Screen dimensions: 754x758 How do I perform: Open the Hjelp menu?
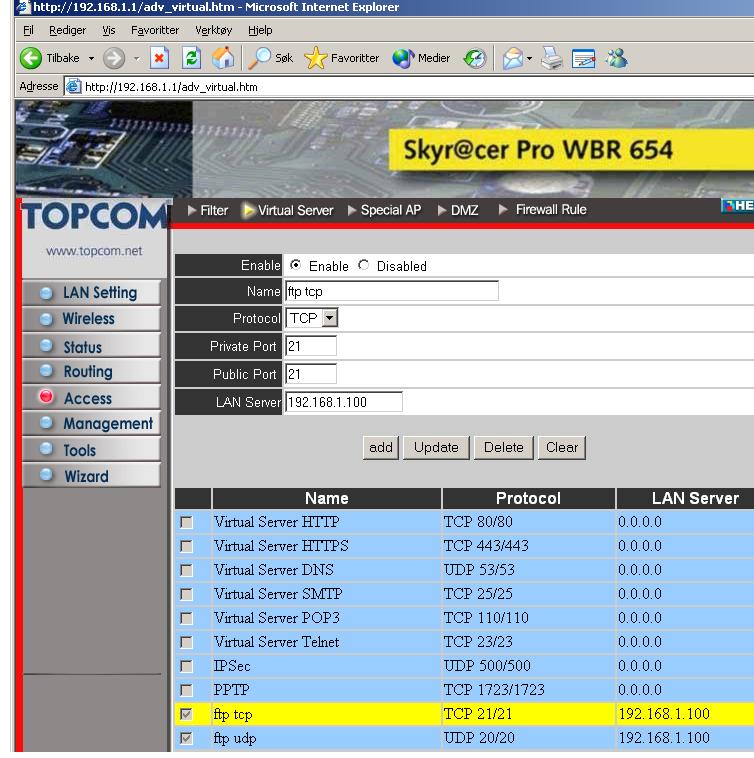(x=260, y=30)
